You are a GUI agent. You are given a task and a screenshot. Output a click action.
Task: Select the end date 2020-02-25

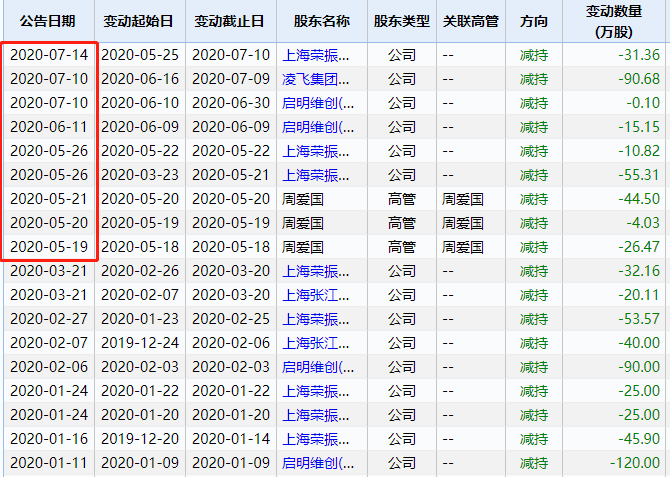[x=231, y=318]
